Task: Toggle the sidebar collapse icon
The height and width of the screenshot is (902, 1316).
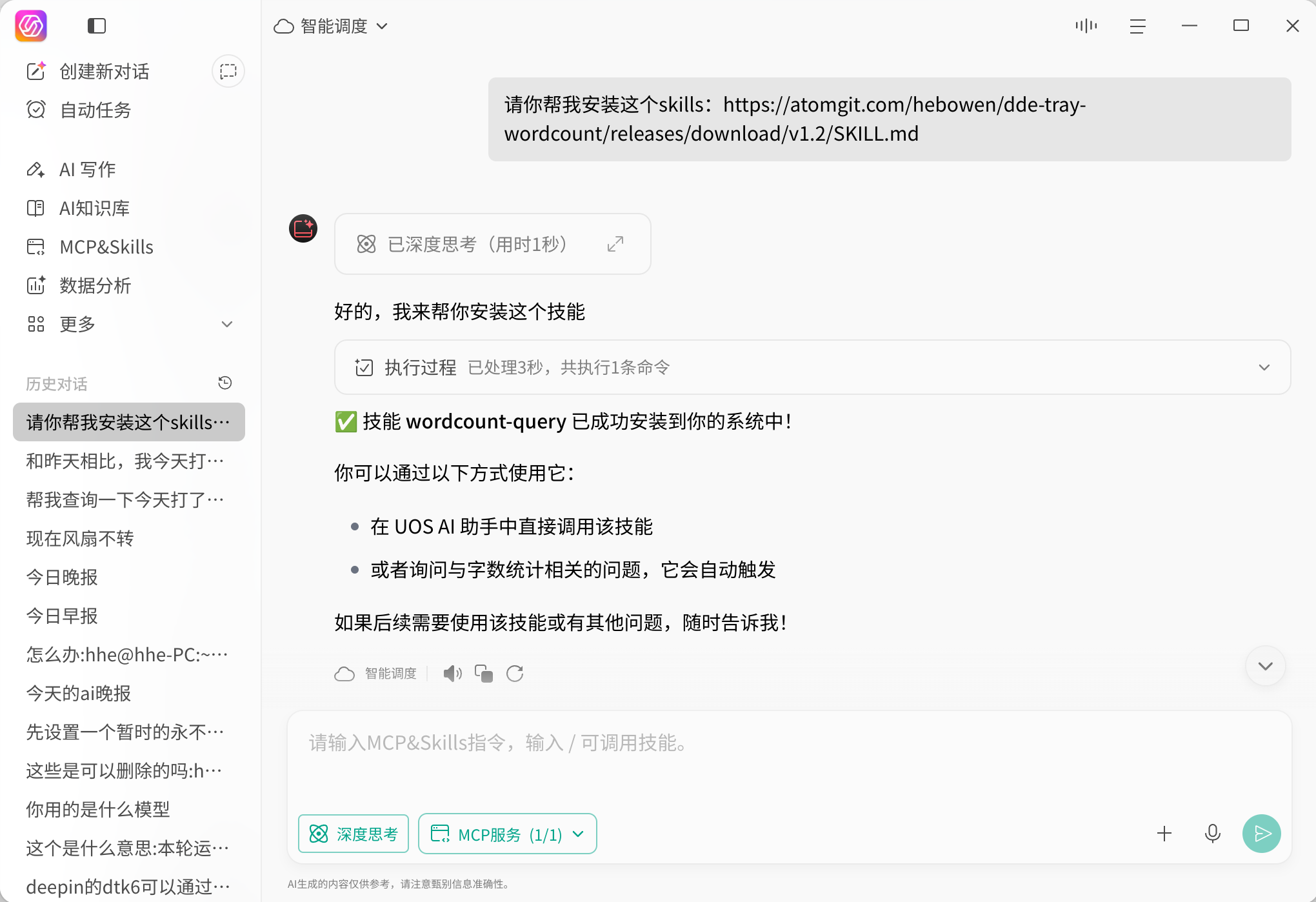Action: 97,26
